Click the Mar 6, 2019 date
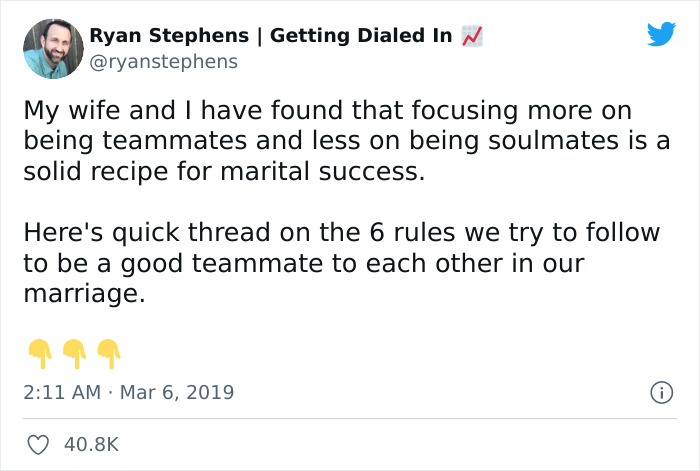This screenshot has width=700, height=471. point(179,392)
